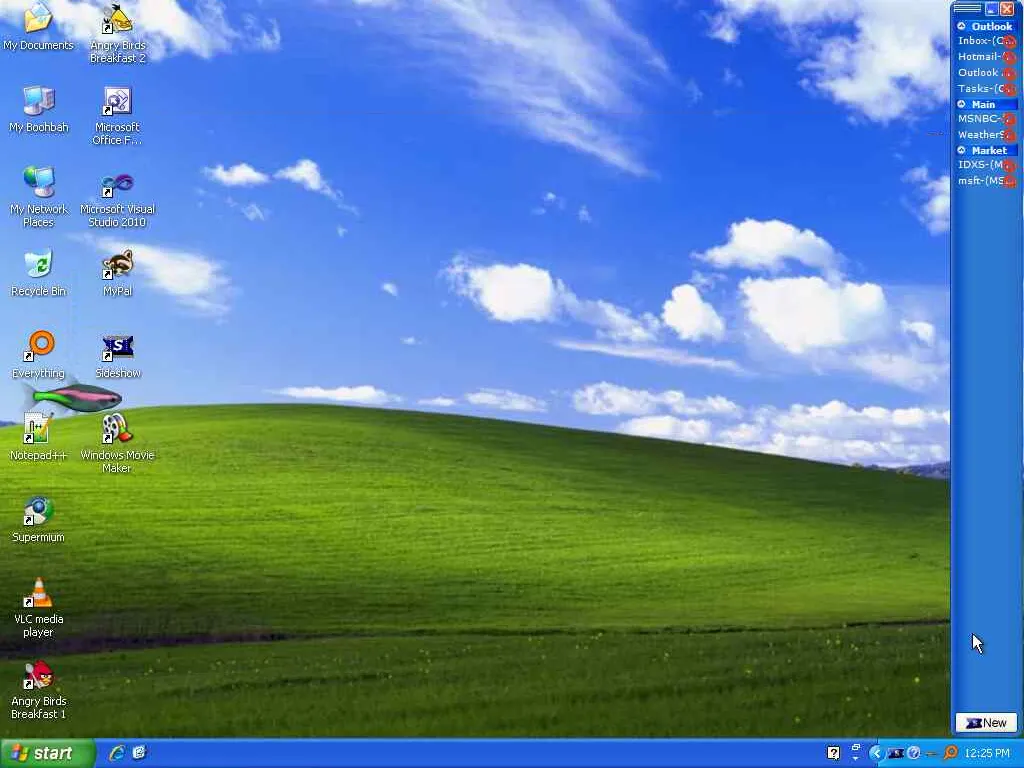Select the Windows Movie Maker shortcut
Screen dimensions: 1024x768
(118, 443)
